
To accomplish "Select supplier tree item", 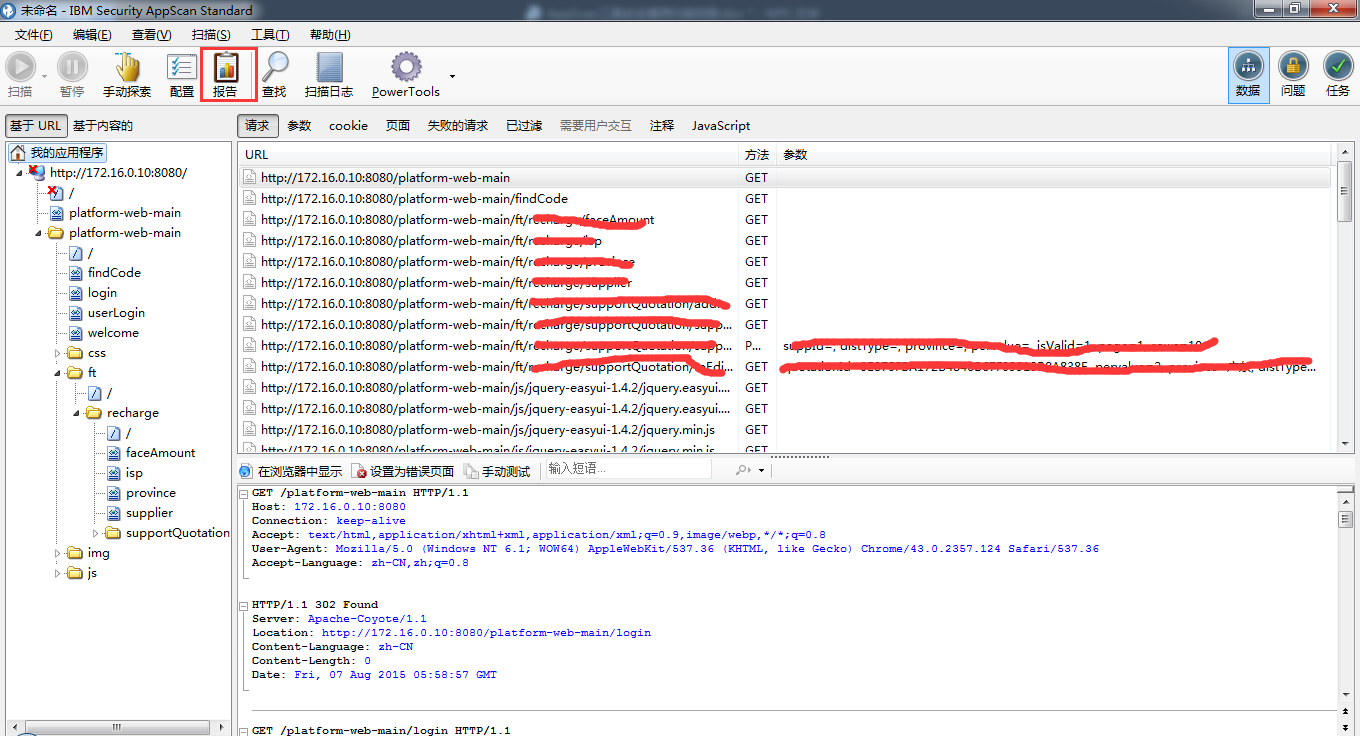I will (149, 513).
